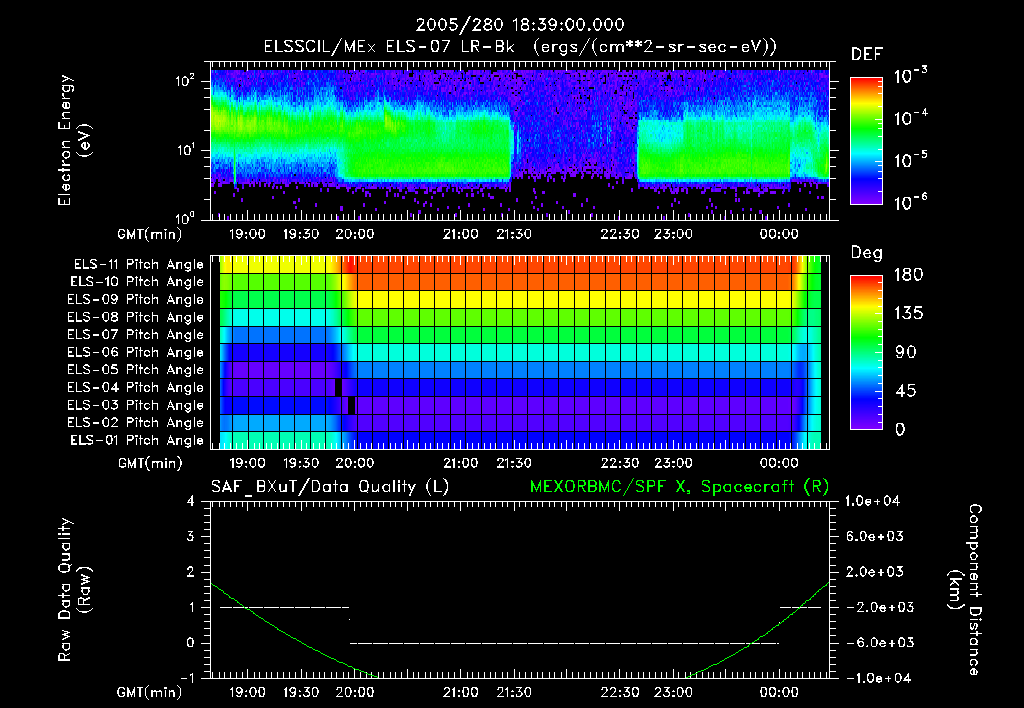
Task: Click the DEF color bar legend
Action: pos(866,141)
